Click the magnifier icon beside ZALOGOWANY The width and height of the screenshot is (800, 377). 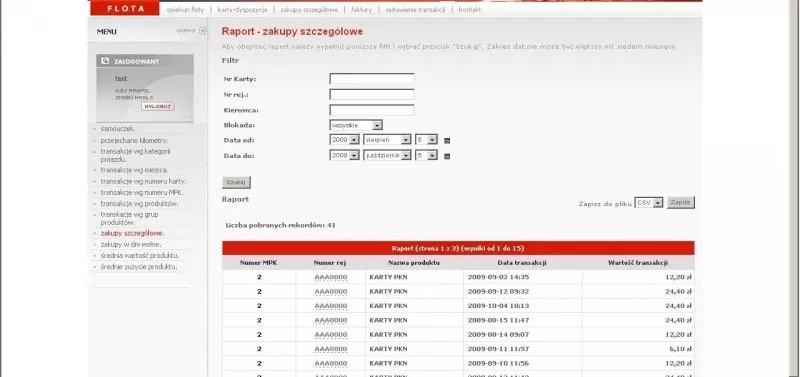coord(105,61)
